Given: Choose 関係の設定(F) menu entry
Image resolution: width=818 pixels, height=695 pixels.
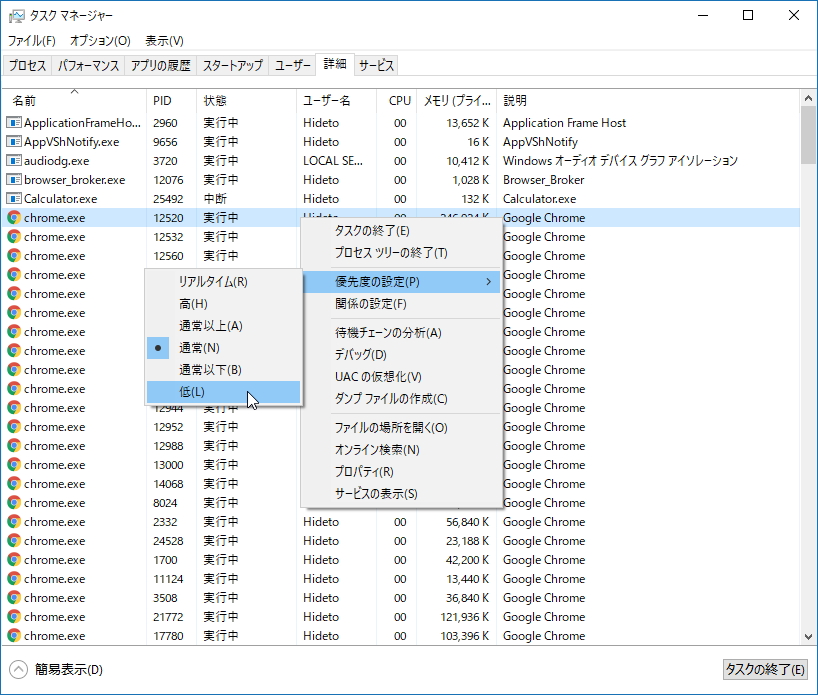Looking at the screenshot, I should coord(401,304).
